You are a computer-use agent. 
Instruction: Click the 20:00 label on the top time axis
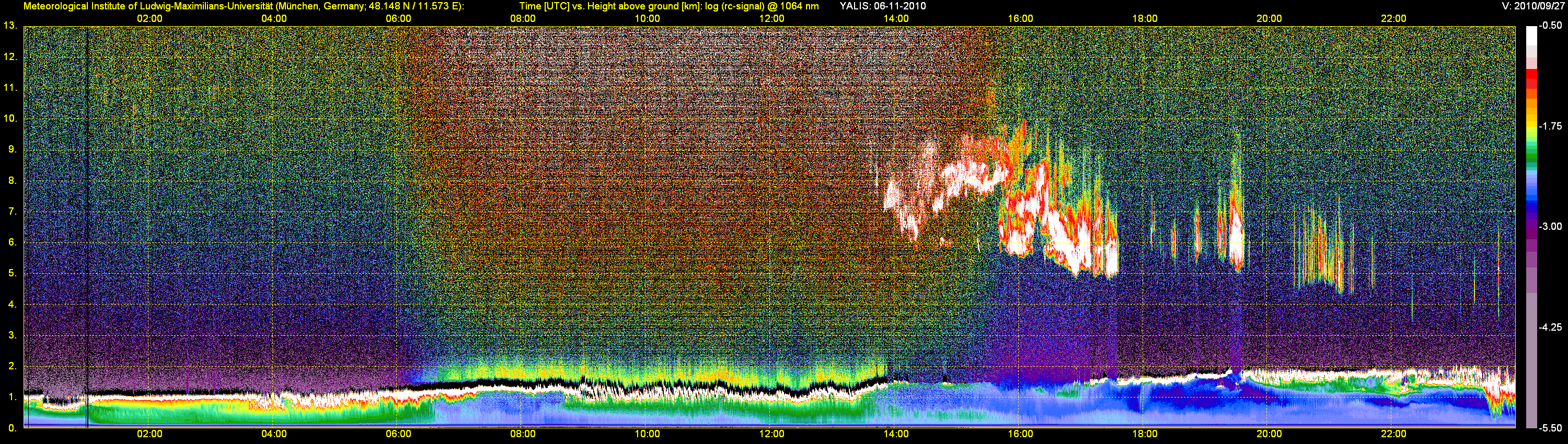(x=1269, y=19)
